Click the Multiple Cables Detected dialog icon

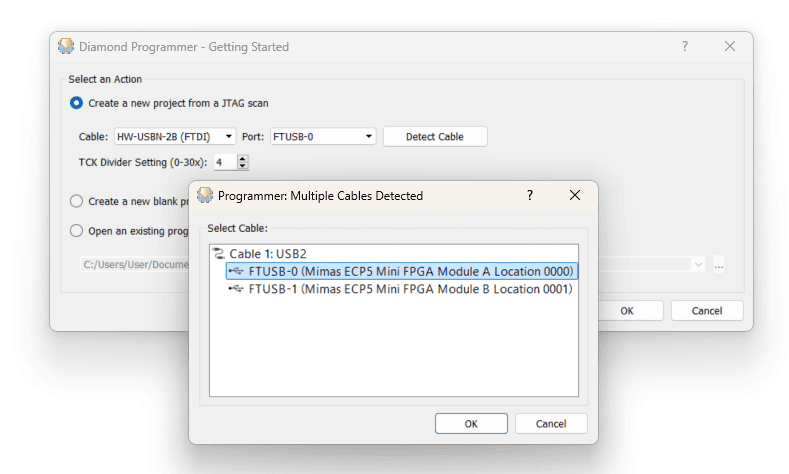(x=205, y=195)
